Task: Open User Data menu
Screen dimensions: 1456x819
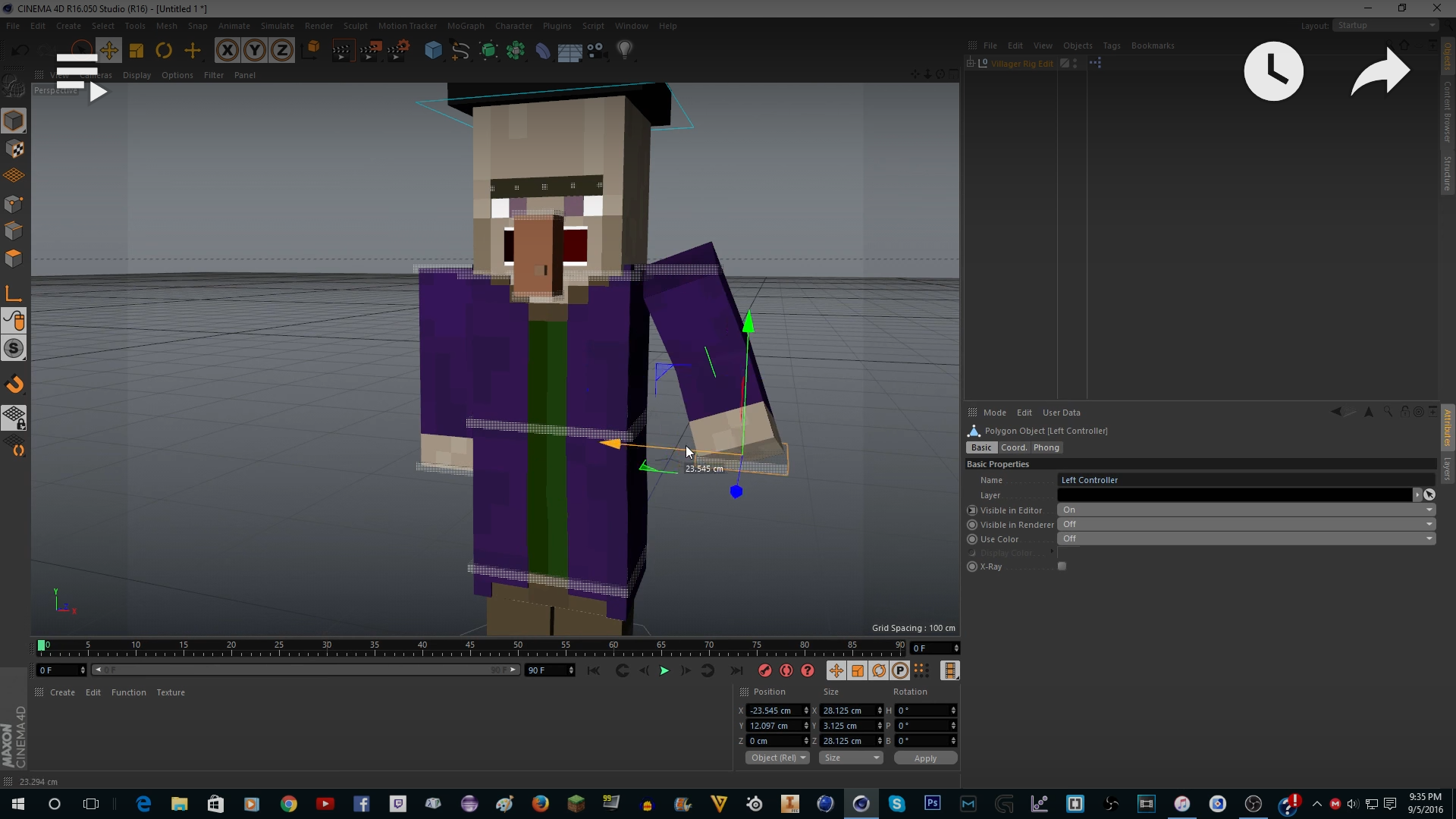Action: 1061,413
